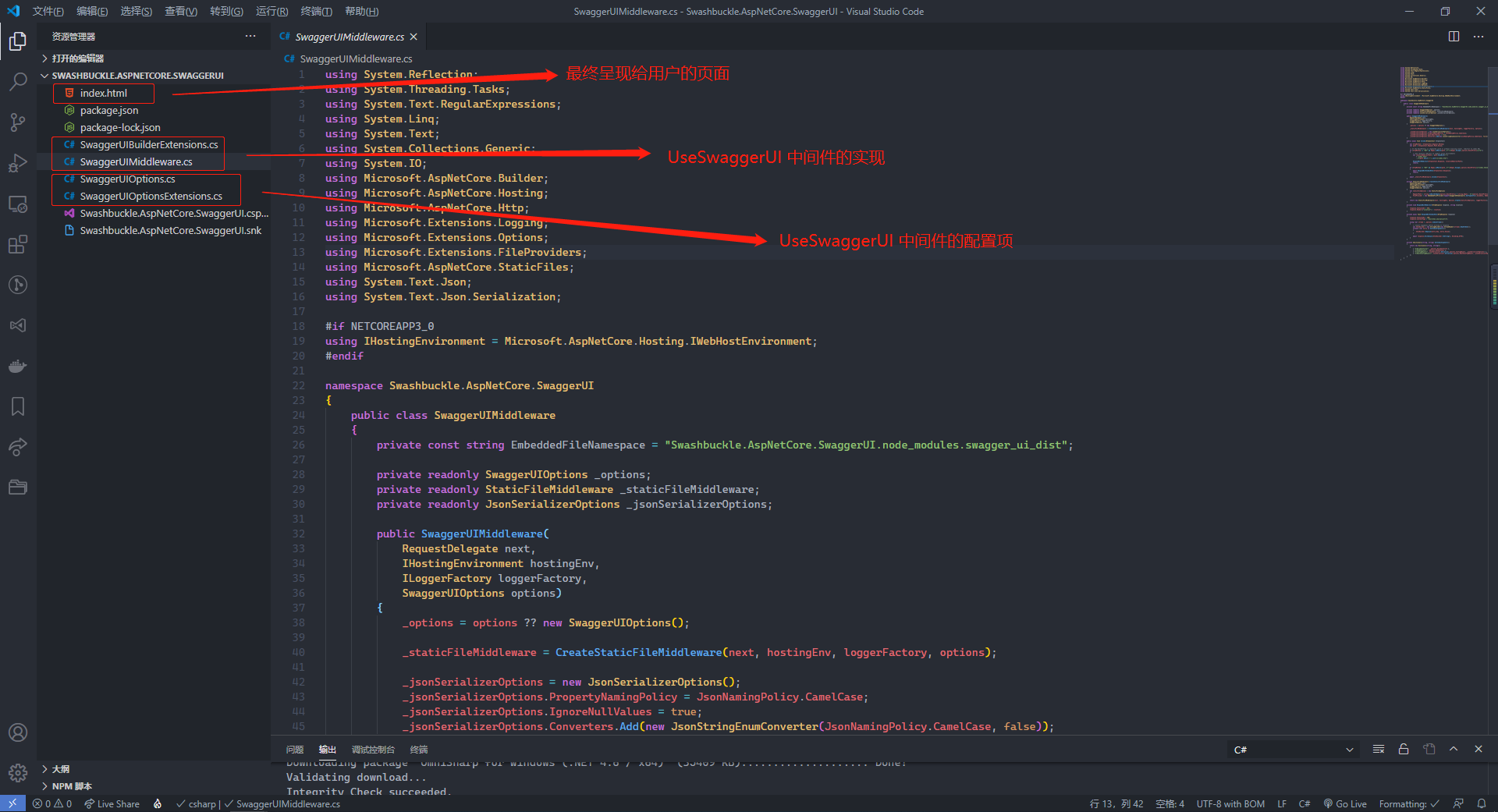
Task: Open Run and Debug view
Action: coord(17,163)
